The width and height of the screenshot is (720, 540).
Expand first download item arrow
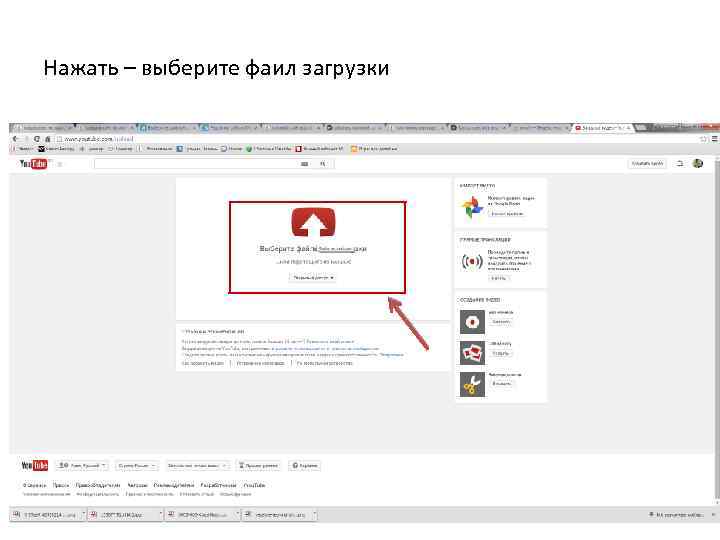pyautogui.click(x=84, y=515)
